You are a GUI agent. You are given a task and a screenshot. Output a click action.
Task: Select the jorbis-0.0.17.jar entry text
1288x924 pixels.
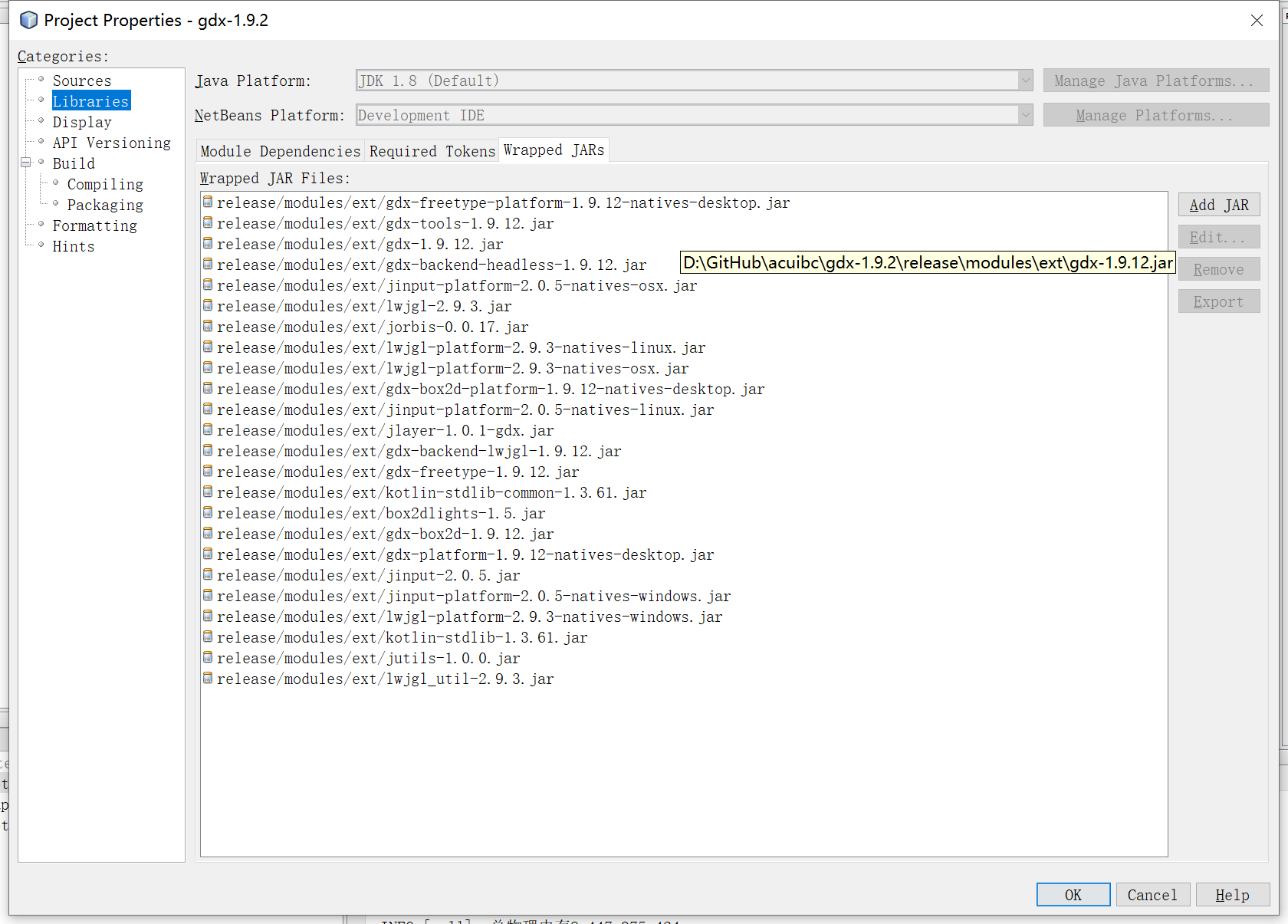coord(373,327)
